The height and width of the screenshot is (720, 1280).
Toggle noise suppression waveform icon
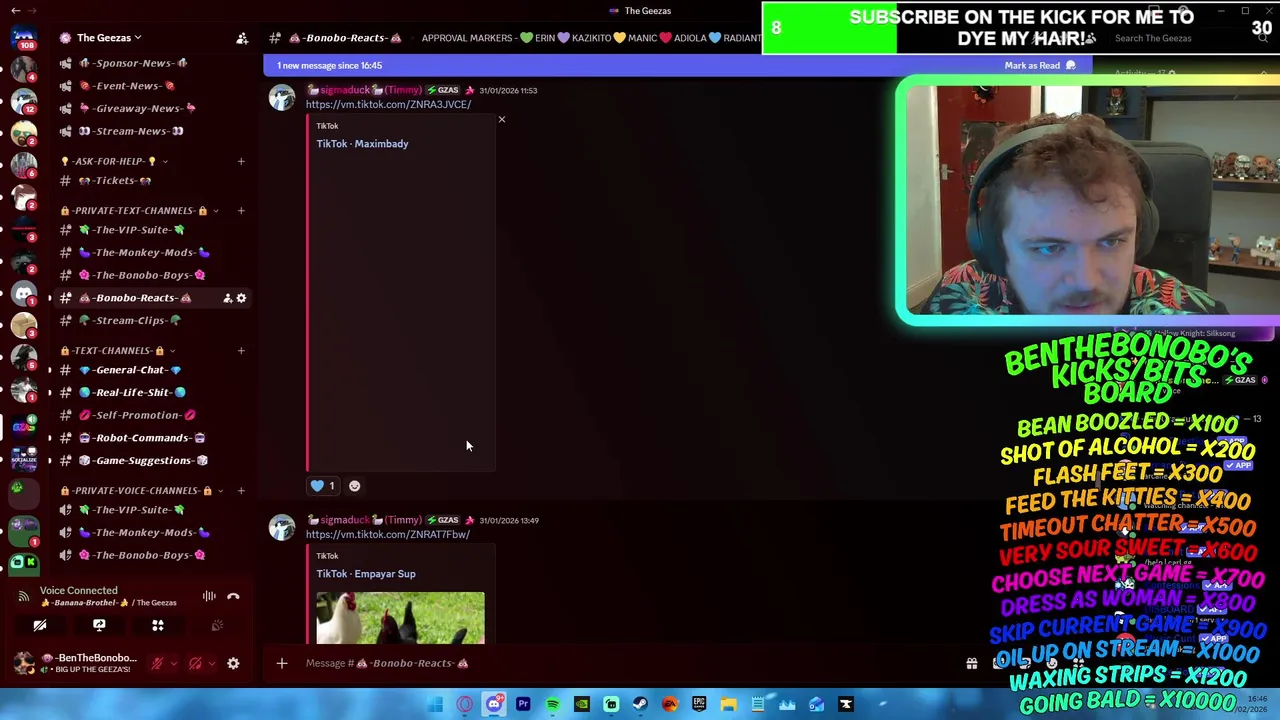pos(209,596)
